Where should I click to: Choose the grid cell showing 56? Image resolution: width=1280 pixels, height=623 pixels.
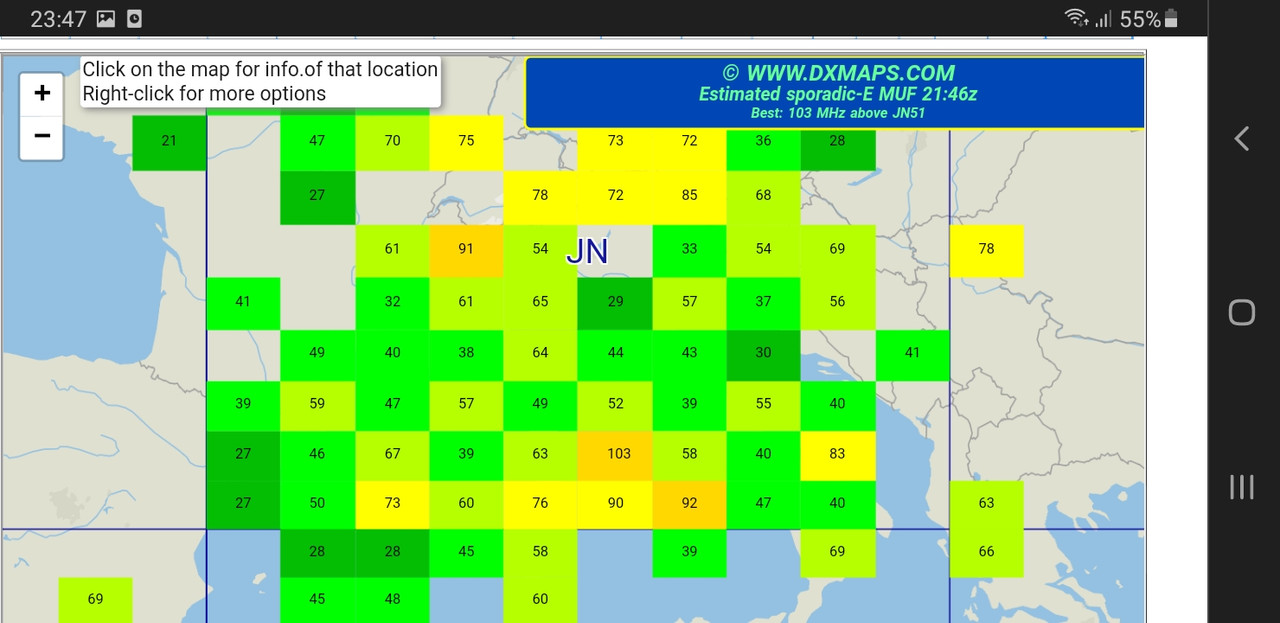click(x=838, y=302)
